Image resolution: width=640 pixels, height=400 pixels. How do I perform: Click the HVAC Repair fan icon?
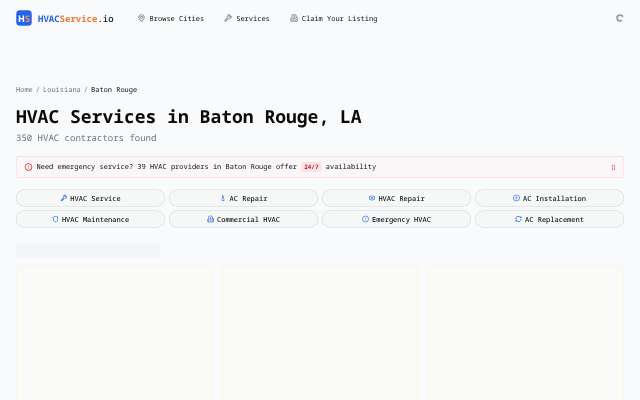pyautogui.click(x=371, y=198)
